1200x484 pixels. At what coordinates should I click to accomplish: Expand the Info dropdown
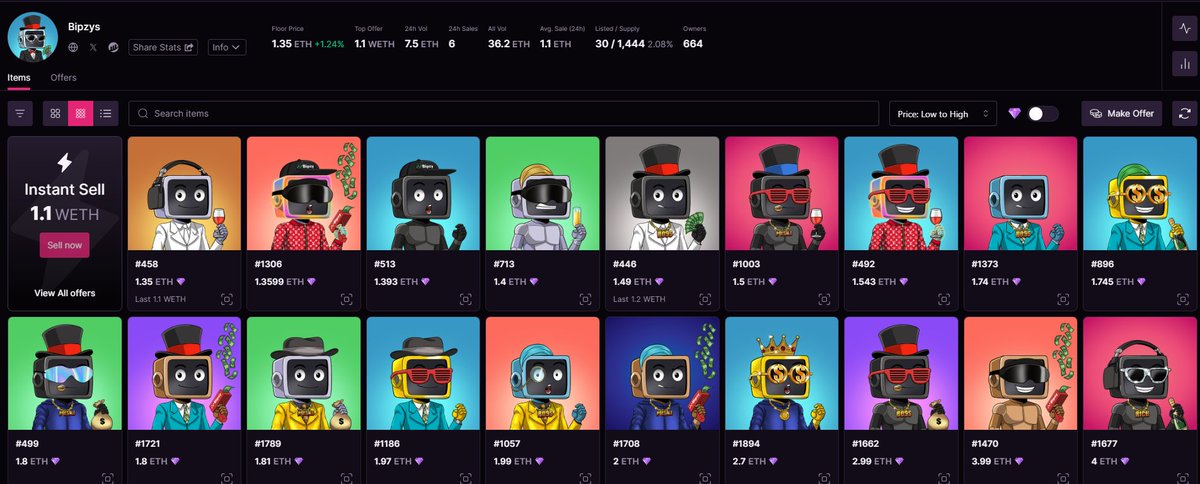pos(227,47)
